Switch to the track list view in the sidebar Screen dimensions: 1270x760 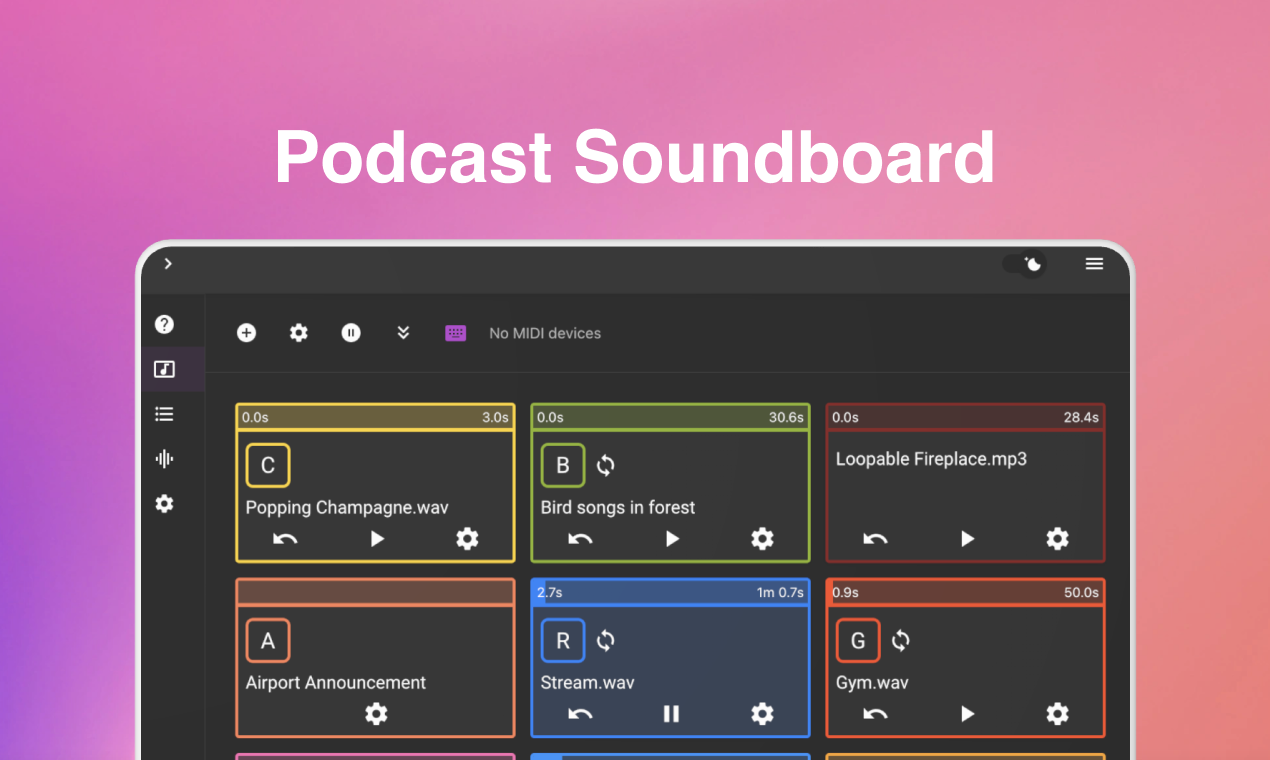[163, 413]
